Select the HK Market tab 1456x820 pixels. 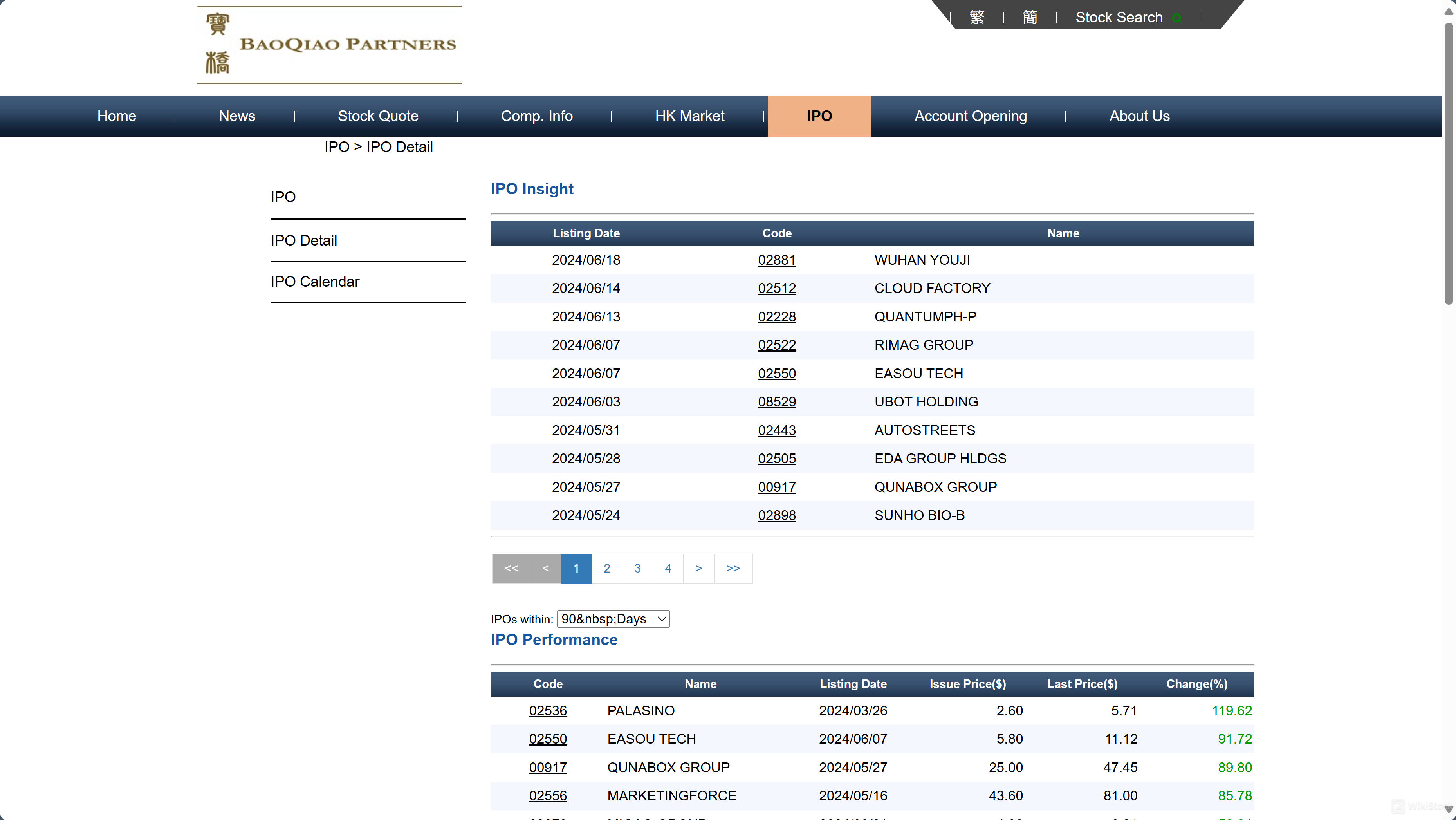point(689,116)
